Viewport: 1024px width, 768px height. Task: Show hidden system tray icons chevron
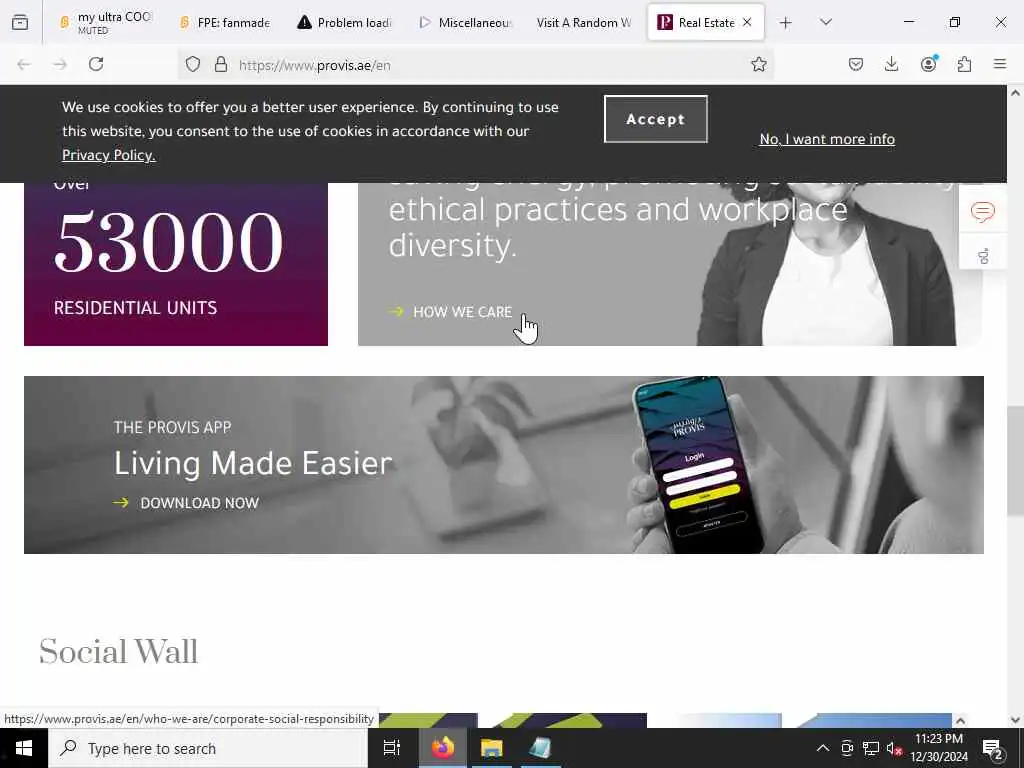(x=823, y=748)
